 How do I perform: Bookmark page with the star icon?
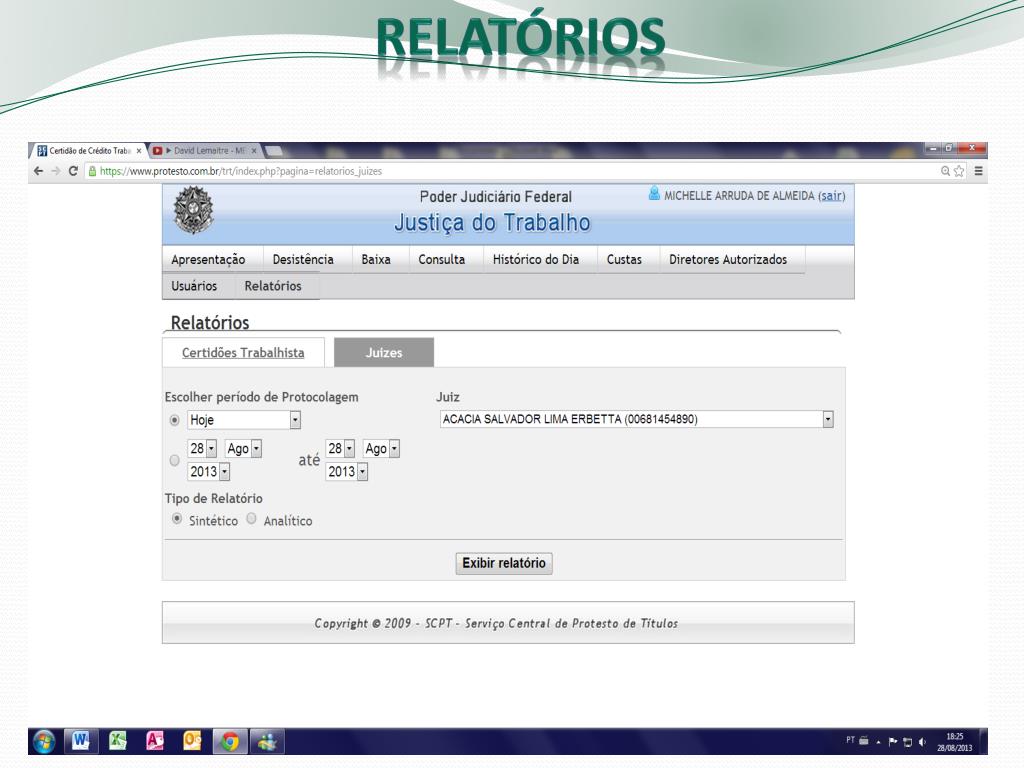(x=959, y=171)
